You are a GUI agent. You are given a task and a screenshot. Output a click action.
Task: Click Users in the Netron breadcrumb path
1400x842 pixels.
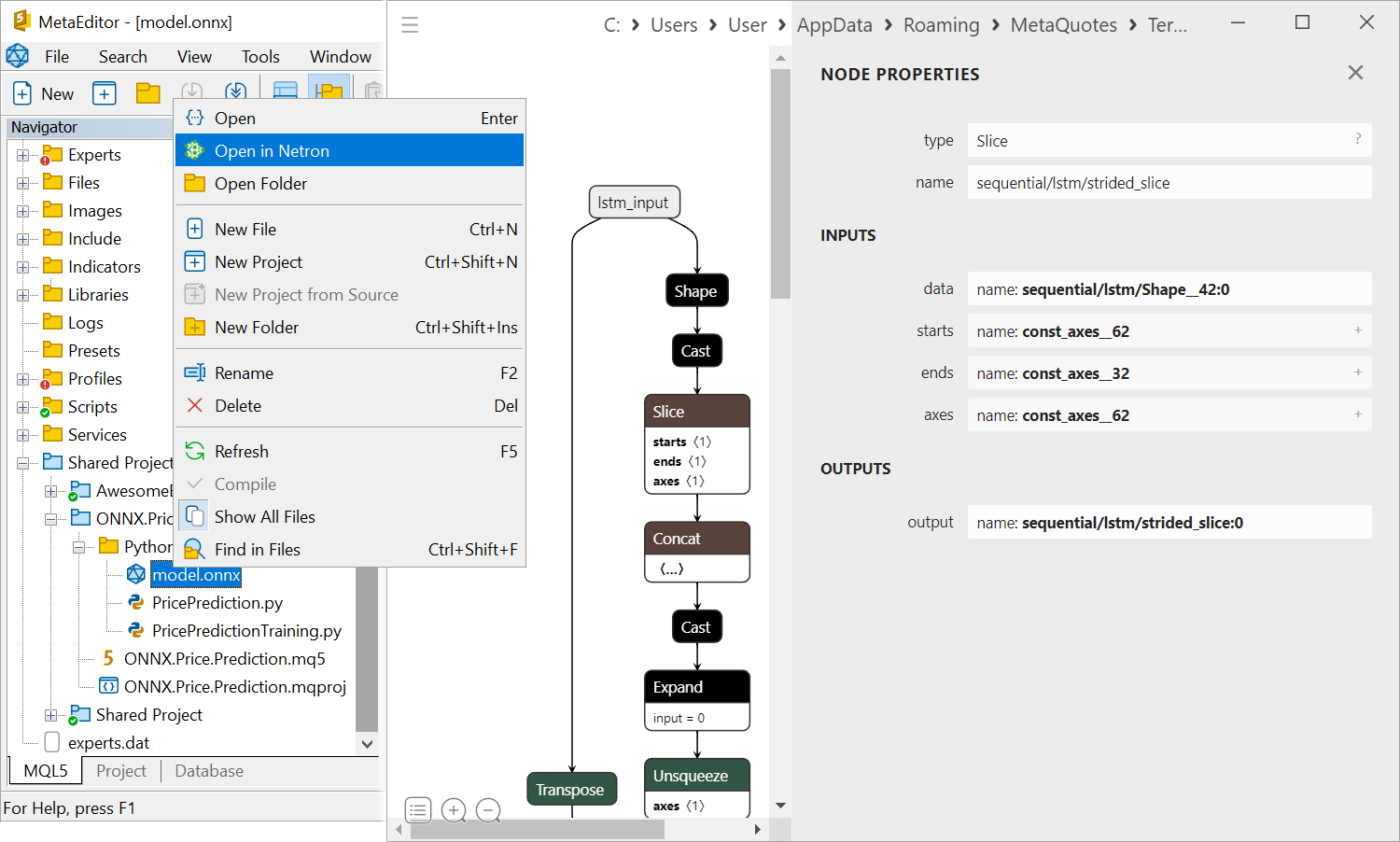click(674, 25)
